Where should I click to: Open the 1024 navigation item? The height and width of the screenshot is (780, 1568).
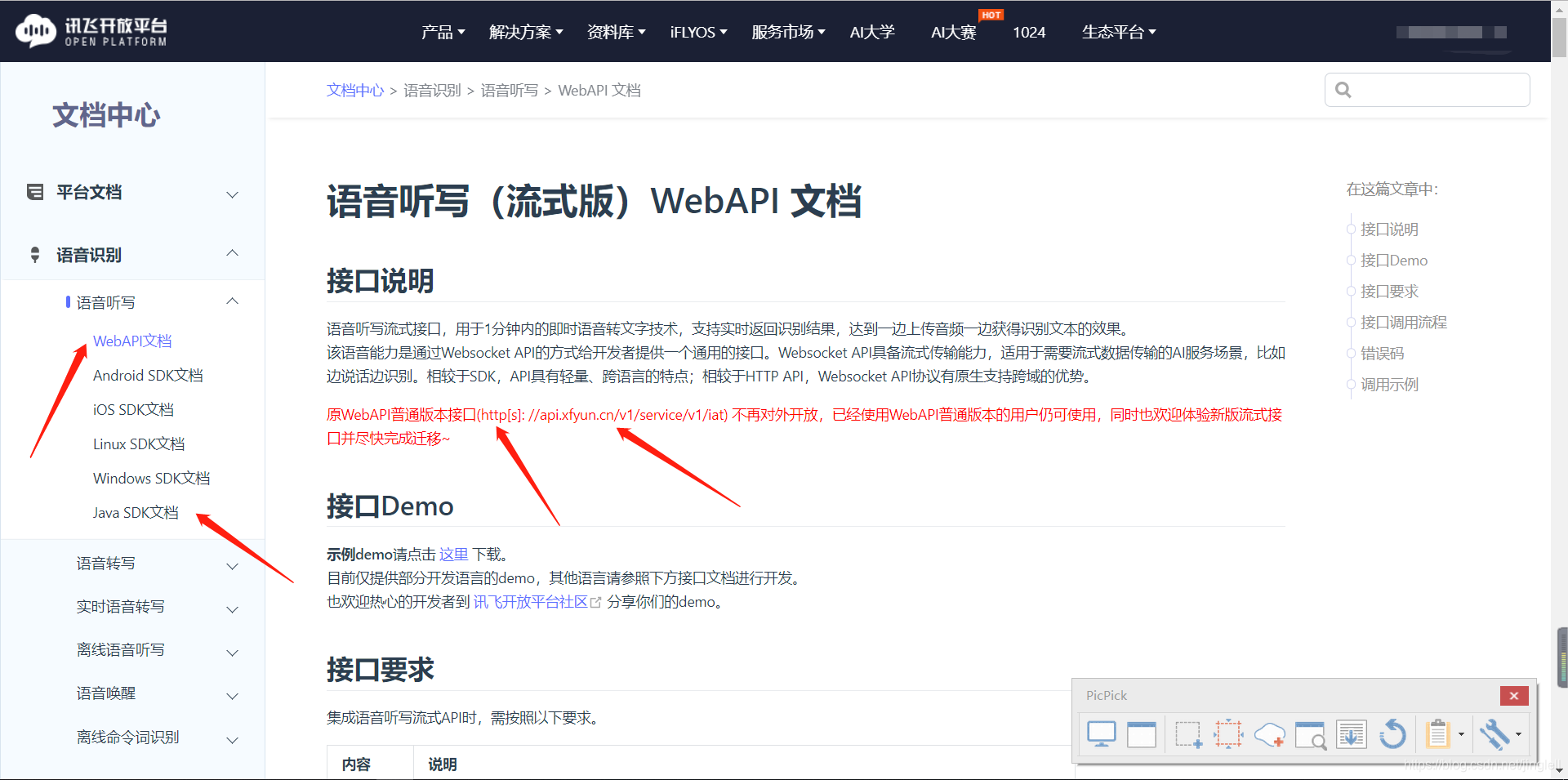coord(1029,32)
